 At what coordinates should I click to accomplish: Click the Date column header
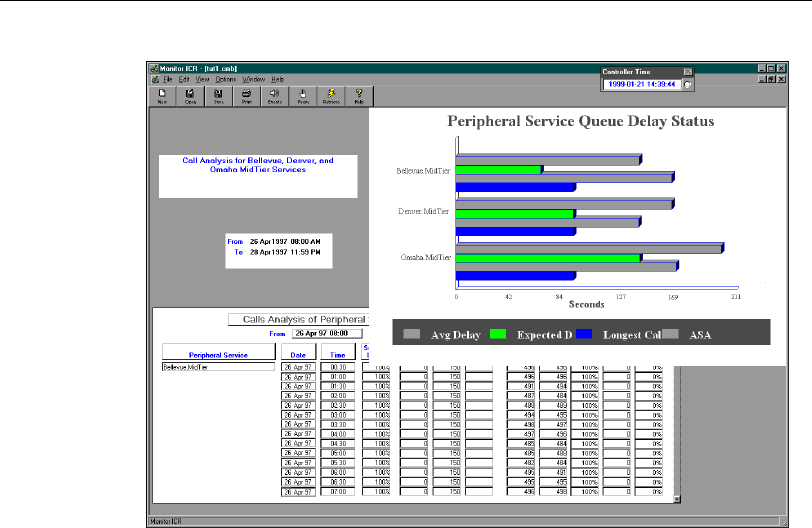pyautogui.click(x=298, y=353)
